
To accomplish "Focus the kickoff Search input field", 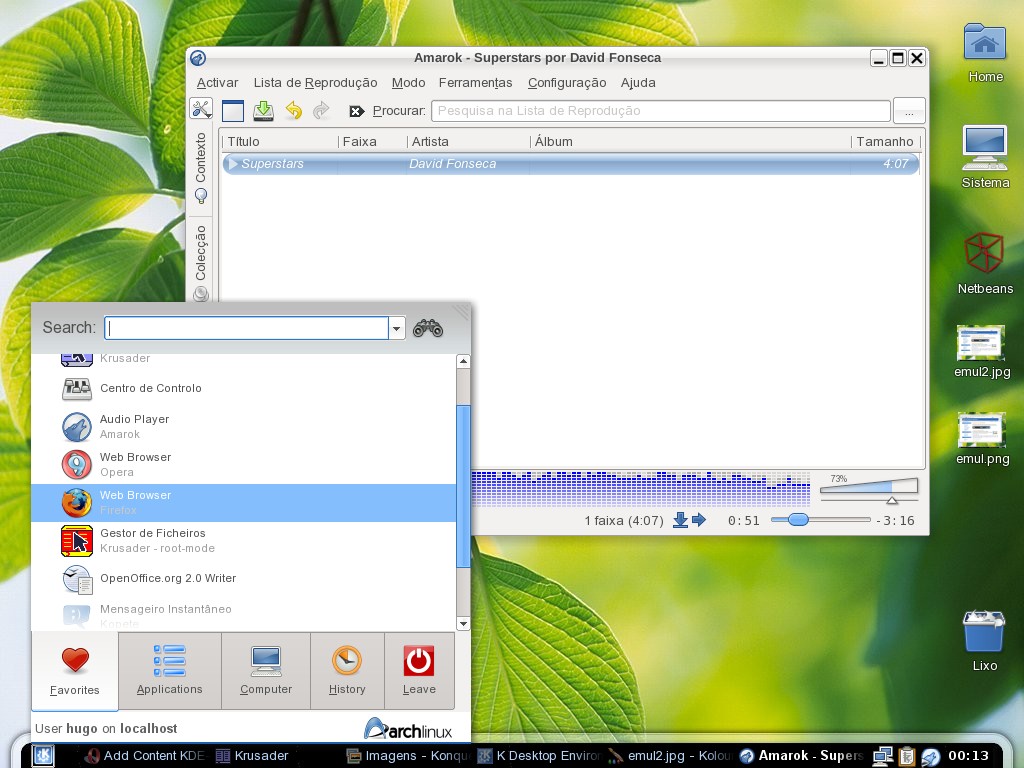I will pyautogui.click(x=247, y=328).
